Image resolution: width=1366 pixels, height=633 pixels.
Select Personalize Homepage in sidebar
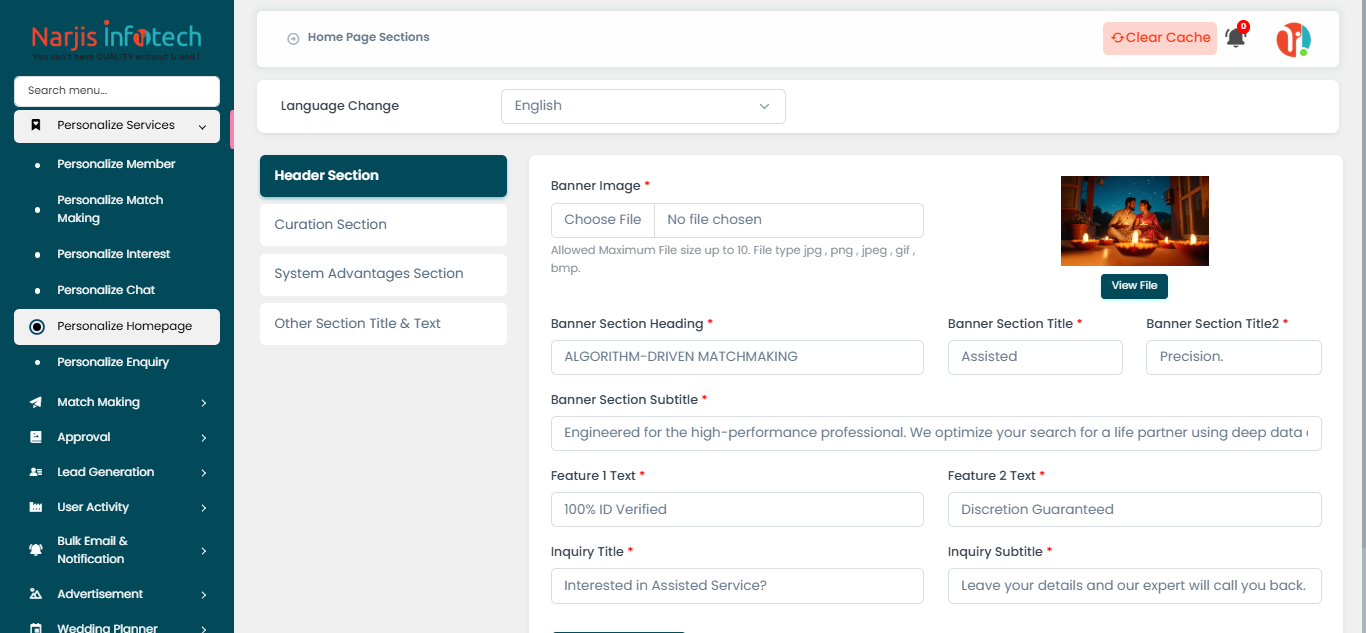116,326
